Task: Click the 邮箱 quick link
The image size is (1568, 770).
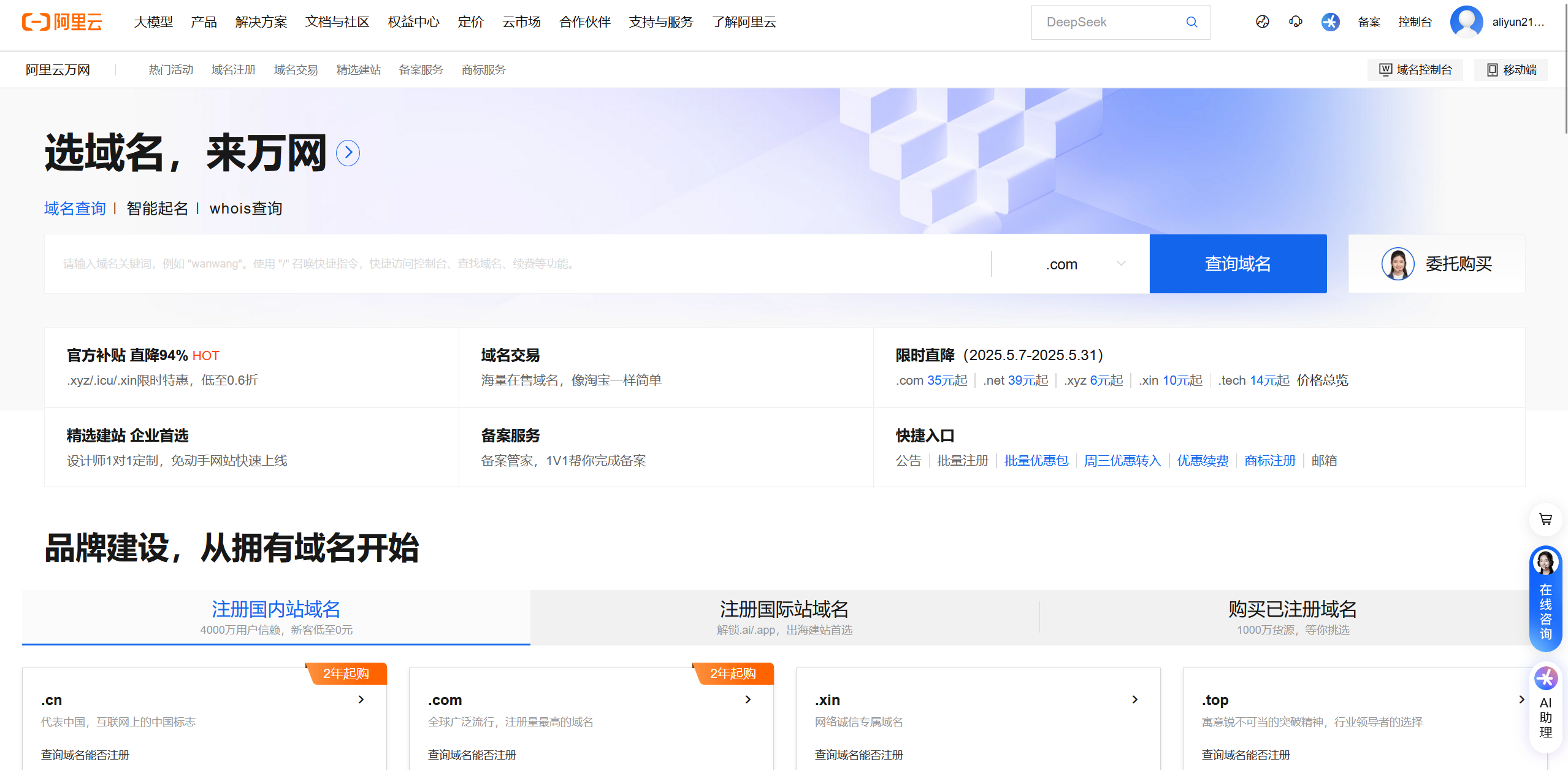Action: point(1324,461)
